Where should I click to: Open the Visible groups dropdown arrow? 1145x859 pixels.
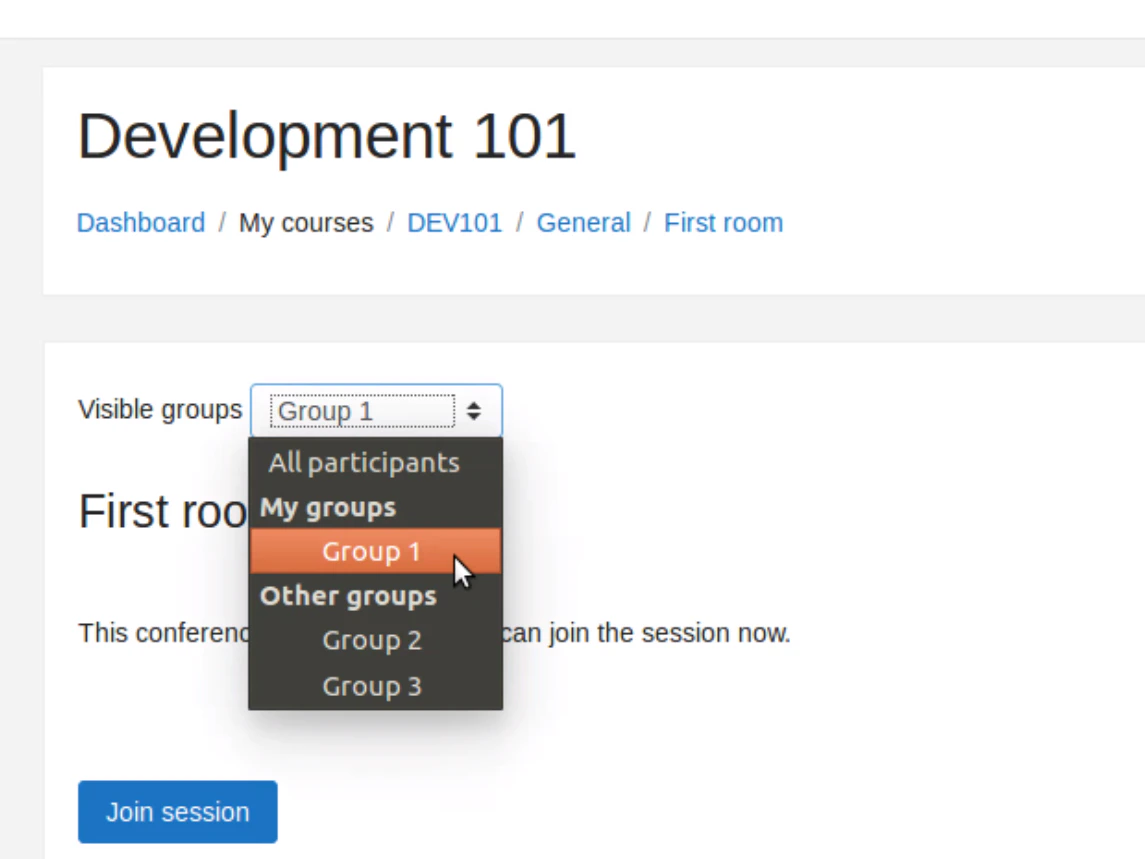[x=474, y=410]
